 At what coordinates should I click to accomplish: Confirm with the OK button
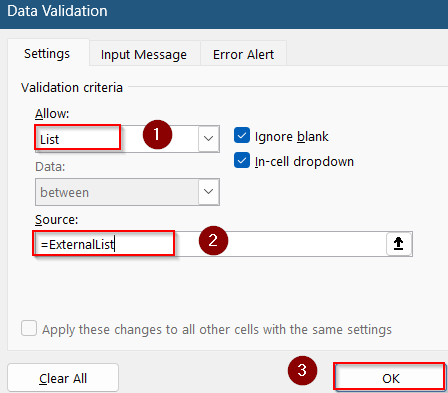click(390, 378)
